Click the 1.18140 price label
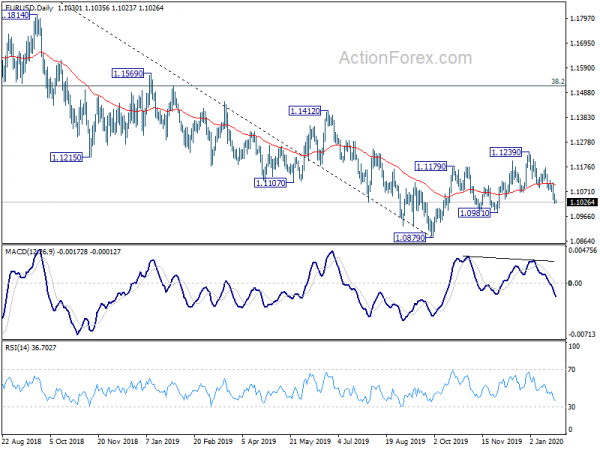 (x=15, y=15)
